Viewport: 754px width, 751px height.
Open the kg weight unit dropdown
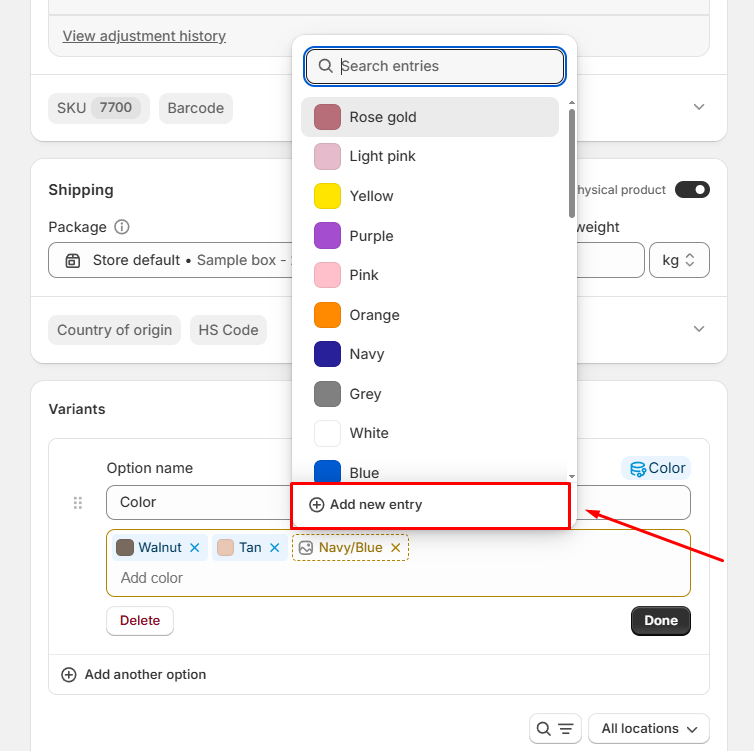[x=679, y=260]
